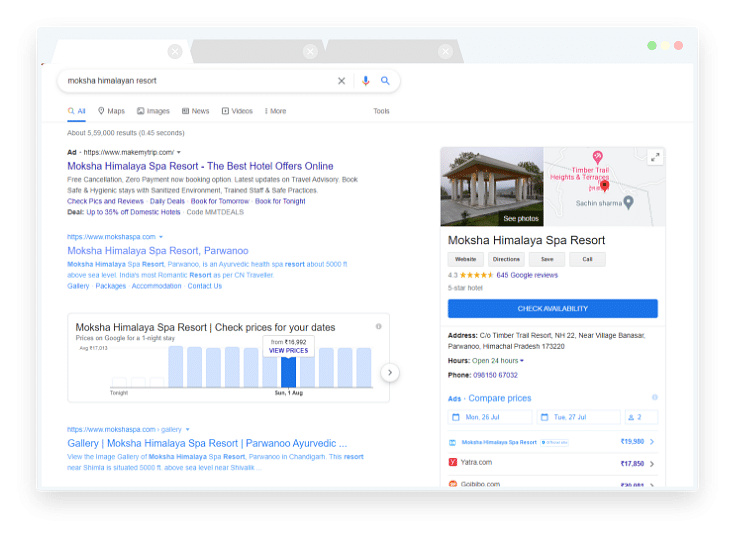Open the 645 Google reviews link

click(527, 275)
